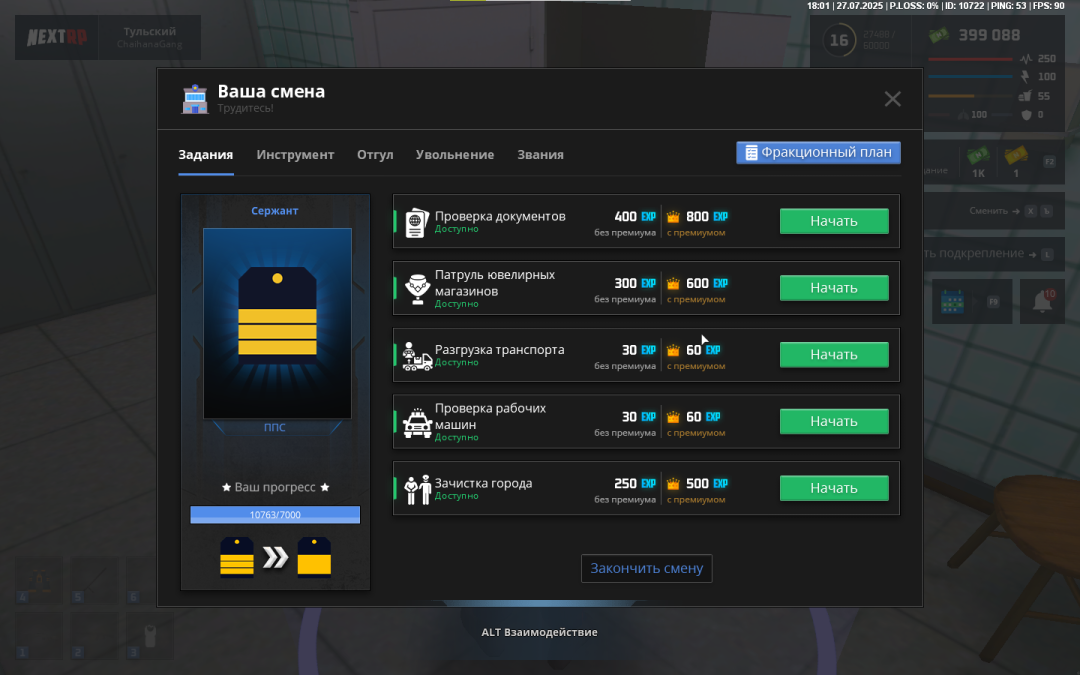Start the Зачистка города task
The image size is (1080, 675).
[x=834, y=488]
